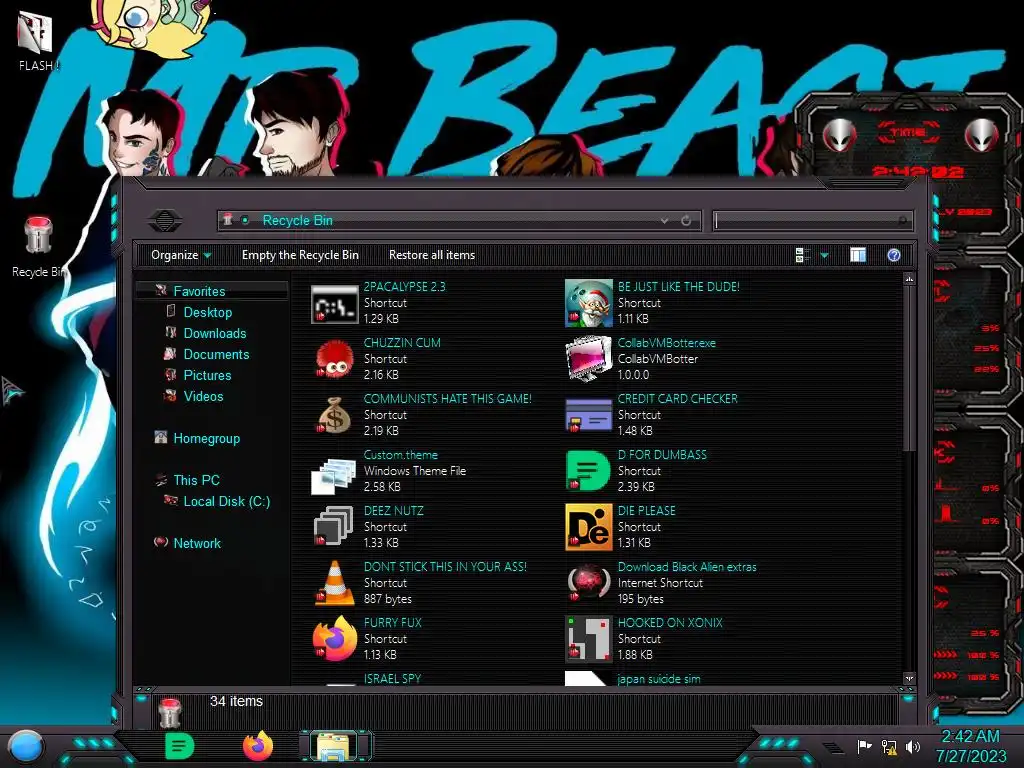Open the change view dropdown arrow

pyautogui.click(x=824, y=255)
